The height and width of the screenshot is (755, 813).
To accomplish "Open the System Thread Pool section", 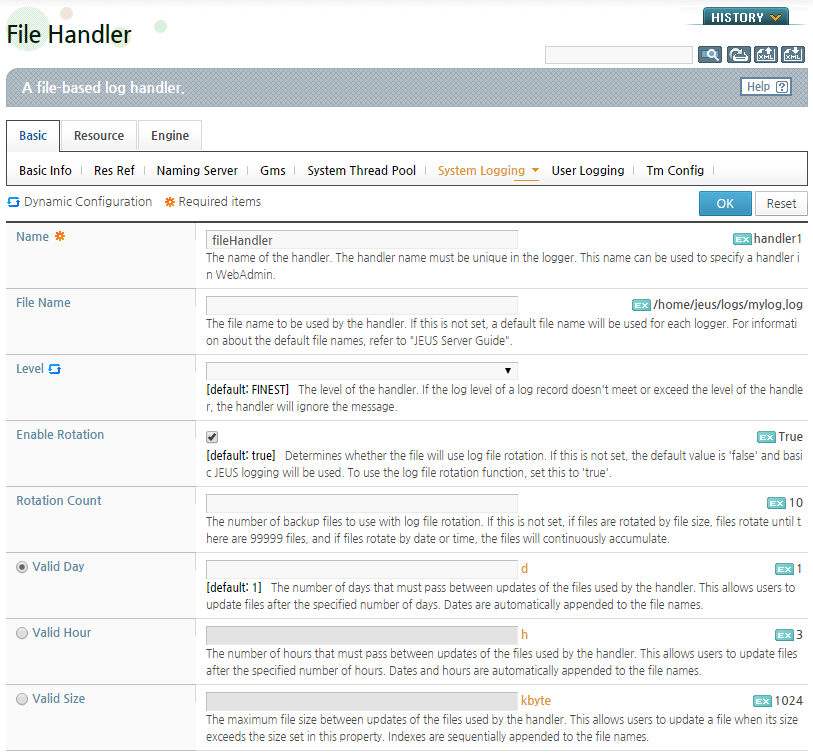I will pyautogui.click(x=361, y=171).
